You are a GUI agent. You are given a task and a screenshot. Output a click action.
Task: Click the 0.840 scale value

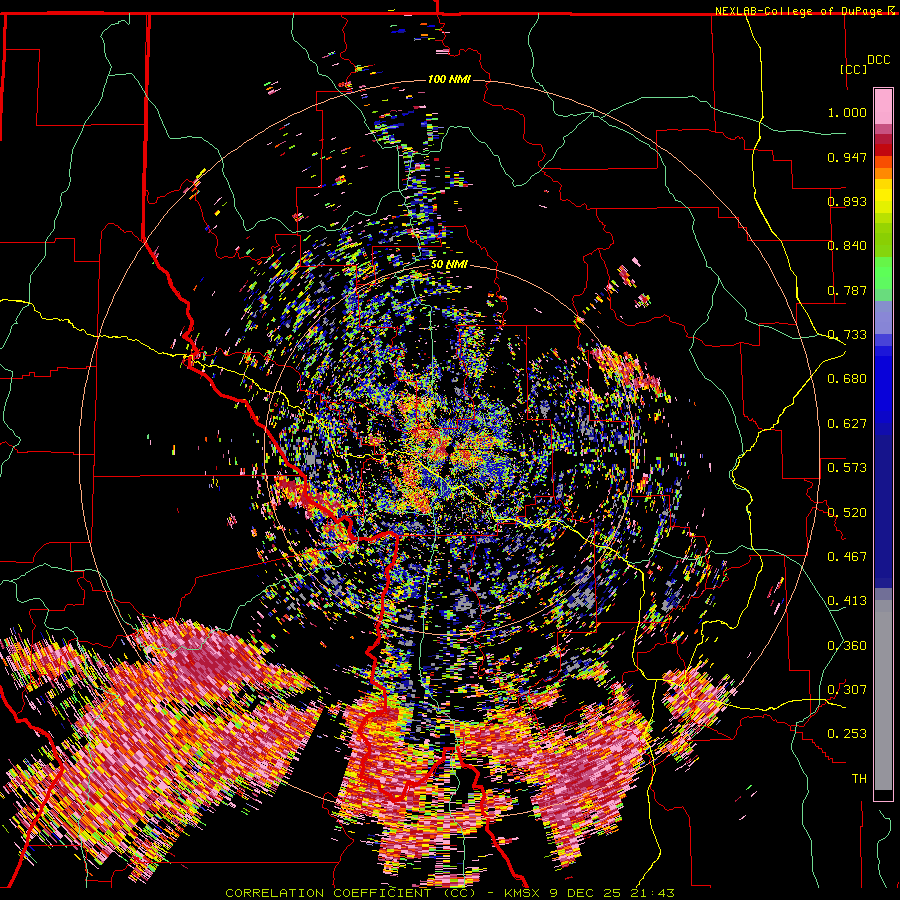[x=847, y=246]
